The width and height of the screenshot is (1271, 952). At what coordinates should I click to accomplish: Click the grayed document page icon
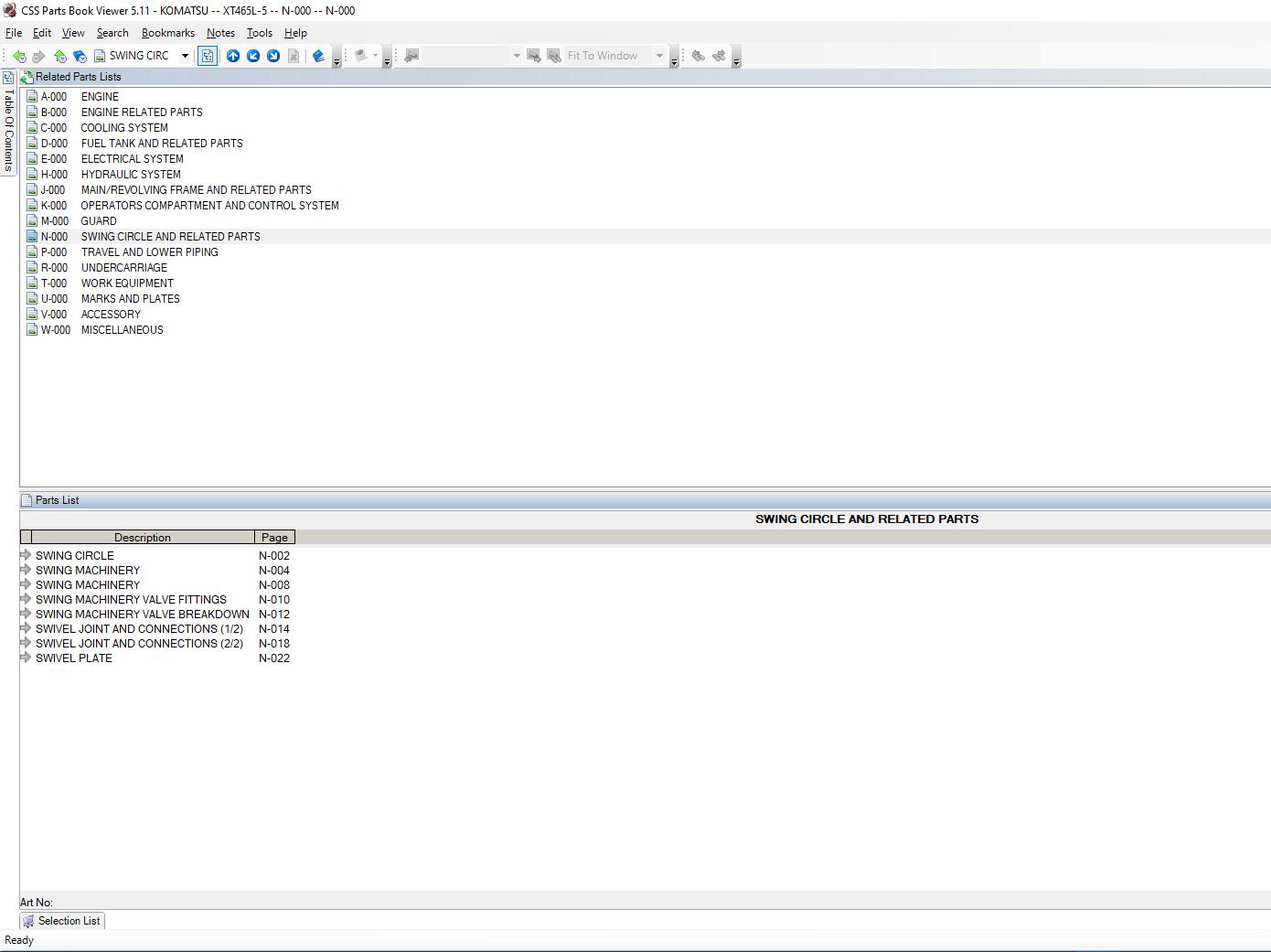(x=294, y=56)
